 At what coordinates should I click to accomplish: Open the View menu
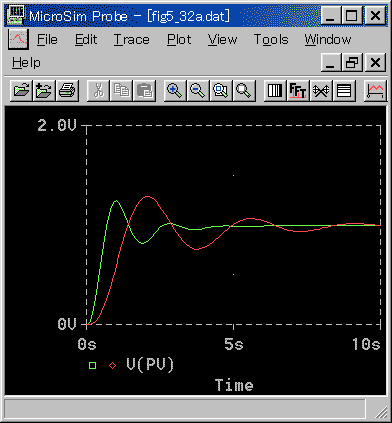222,40
